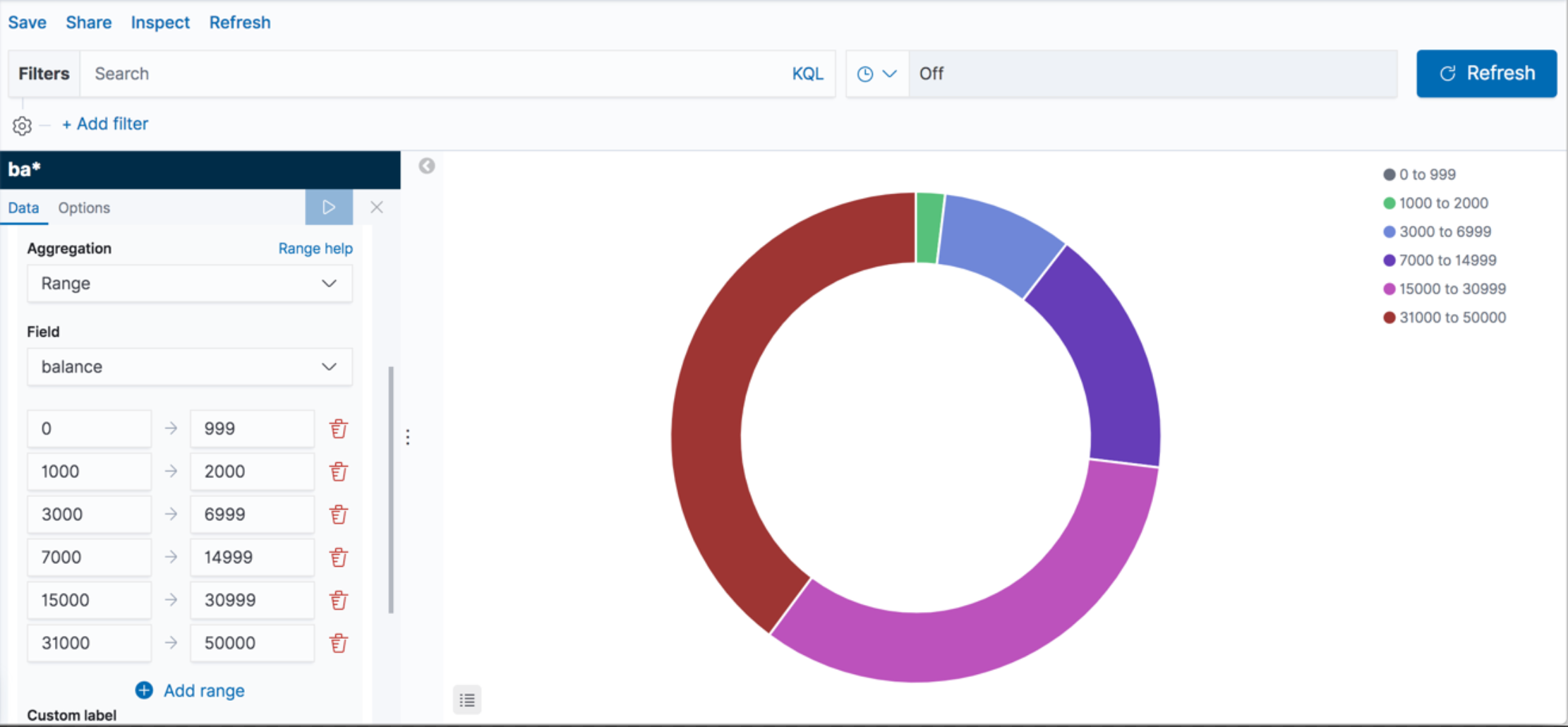This screenshot has height=727, width=1568.
Task: Open the time picker clock icon
Action: [x=864, y=73]
